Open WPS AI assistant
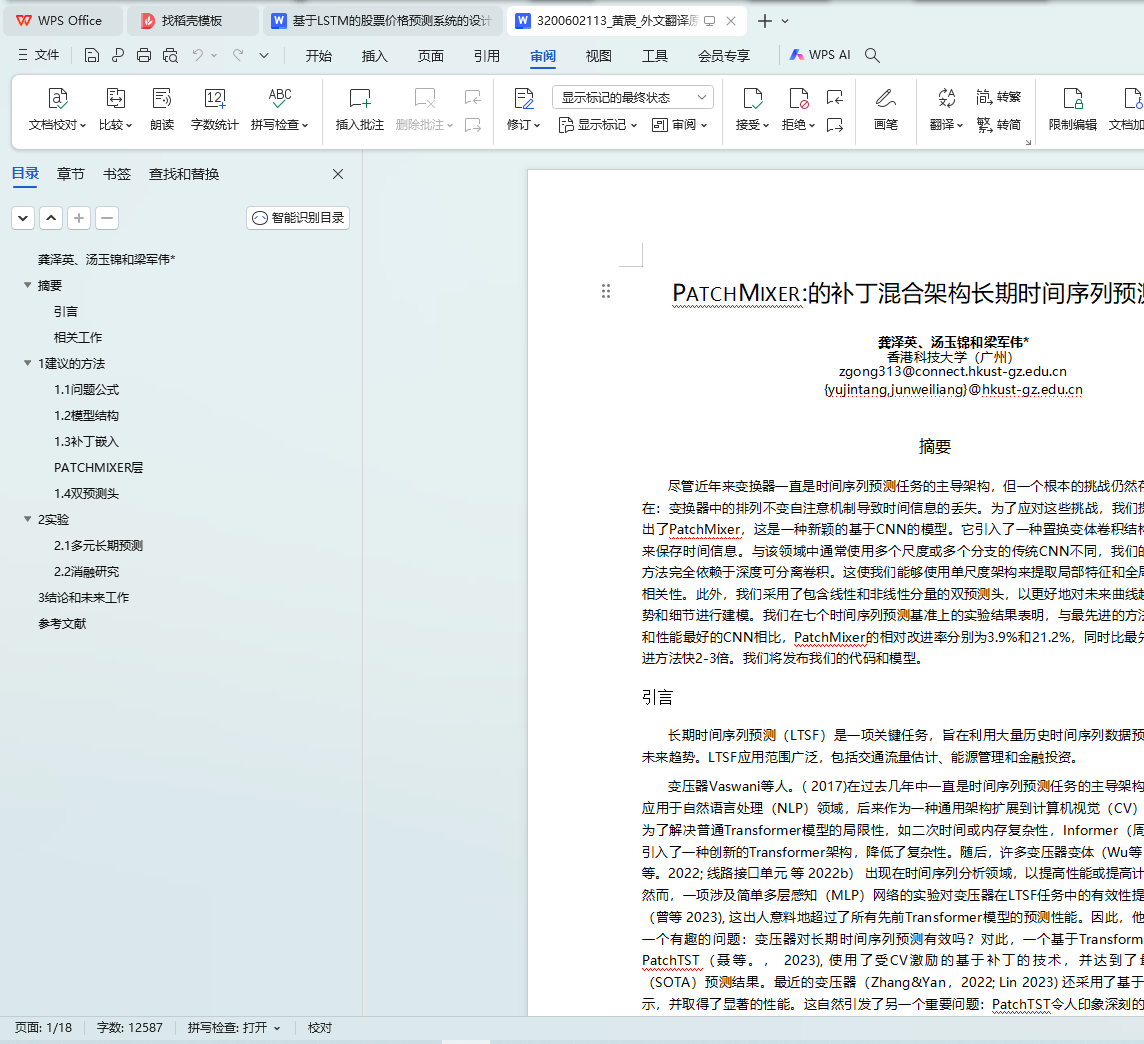 pos(820,55)
